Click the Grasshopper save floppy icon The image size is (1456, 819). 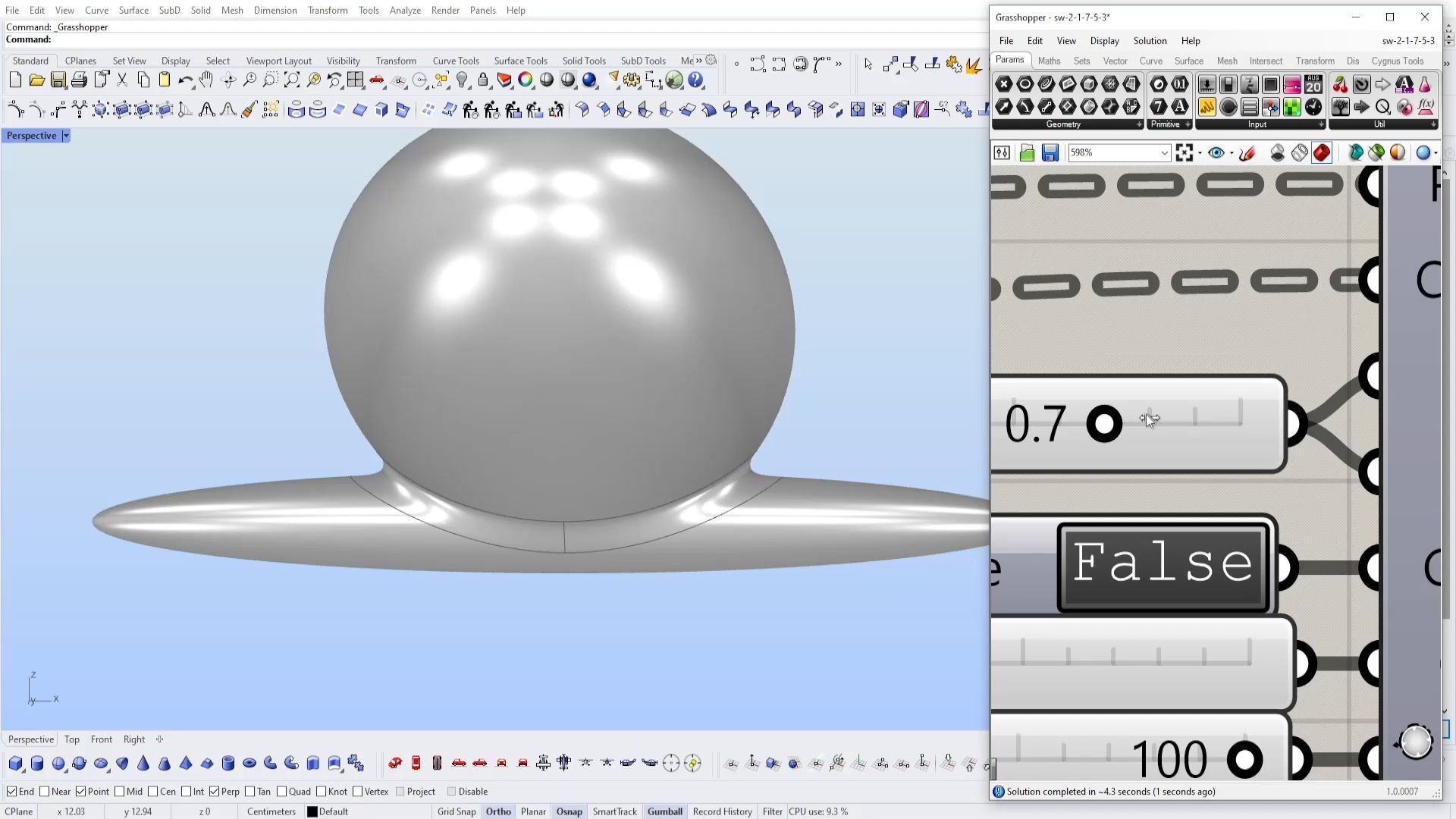(1050, 153)
